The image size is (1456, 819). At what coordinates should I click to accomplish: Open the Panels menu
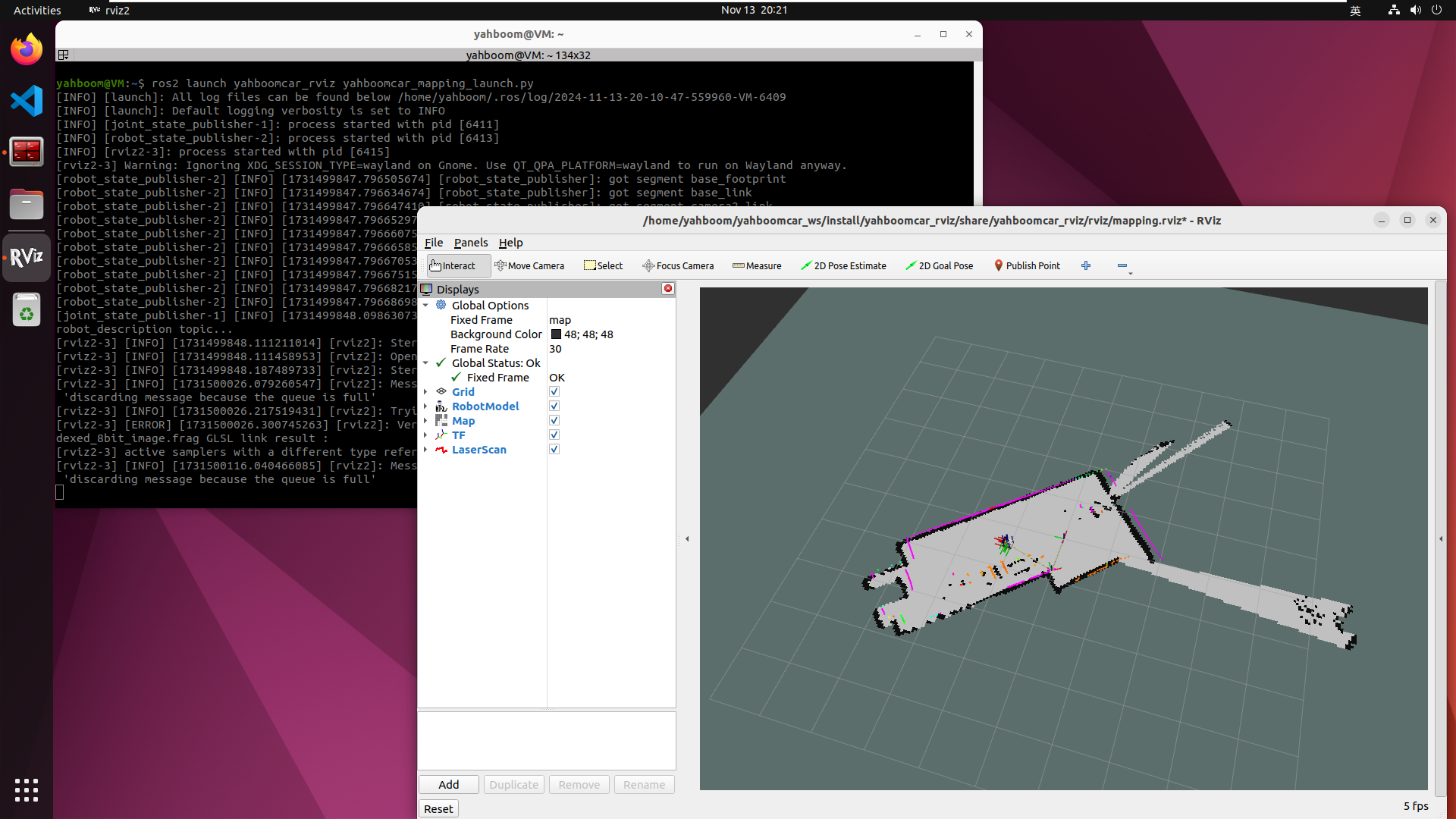(x=471, y=243)
